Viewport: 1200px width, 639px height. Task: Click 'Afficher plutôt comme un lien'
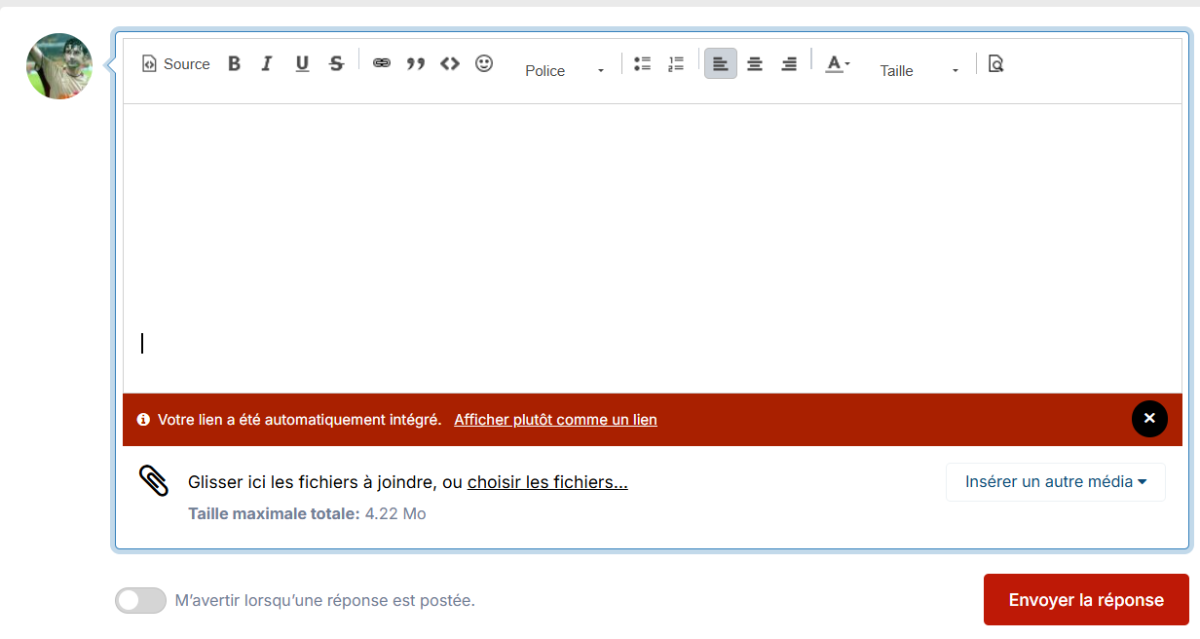tap(556, 420)
